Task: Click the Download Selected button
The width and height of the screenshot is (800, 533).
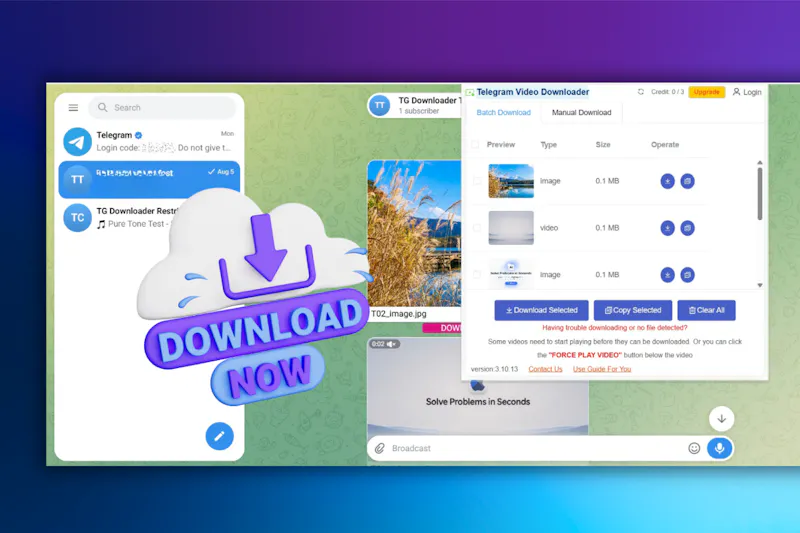Action: point(541,310)
